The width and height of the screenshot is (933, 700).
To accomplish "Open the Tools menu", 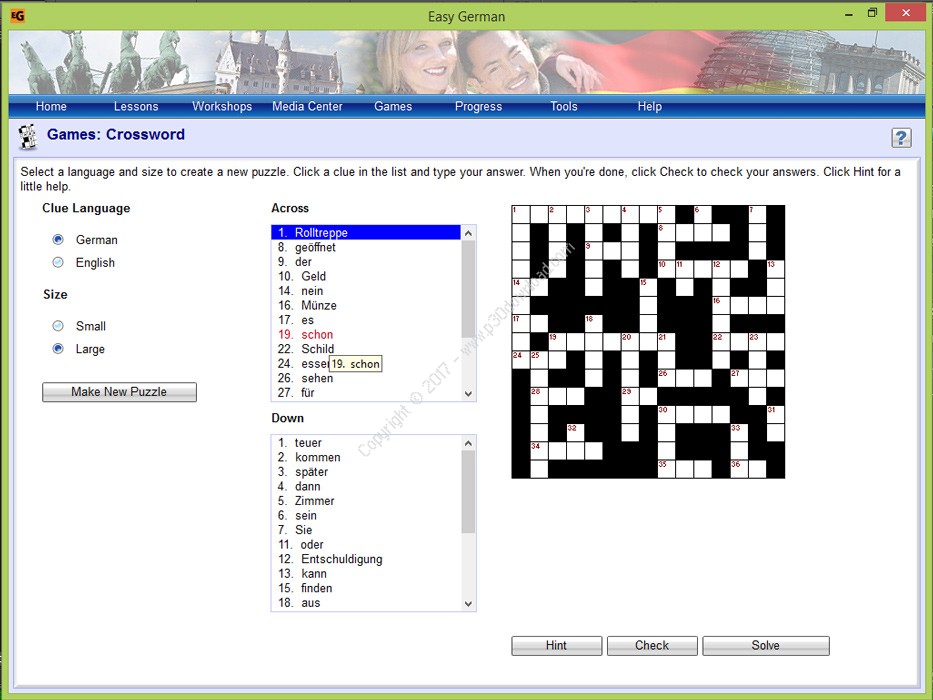I will [x=564, y=107].
